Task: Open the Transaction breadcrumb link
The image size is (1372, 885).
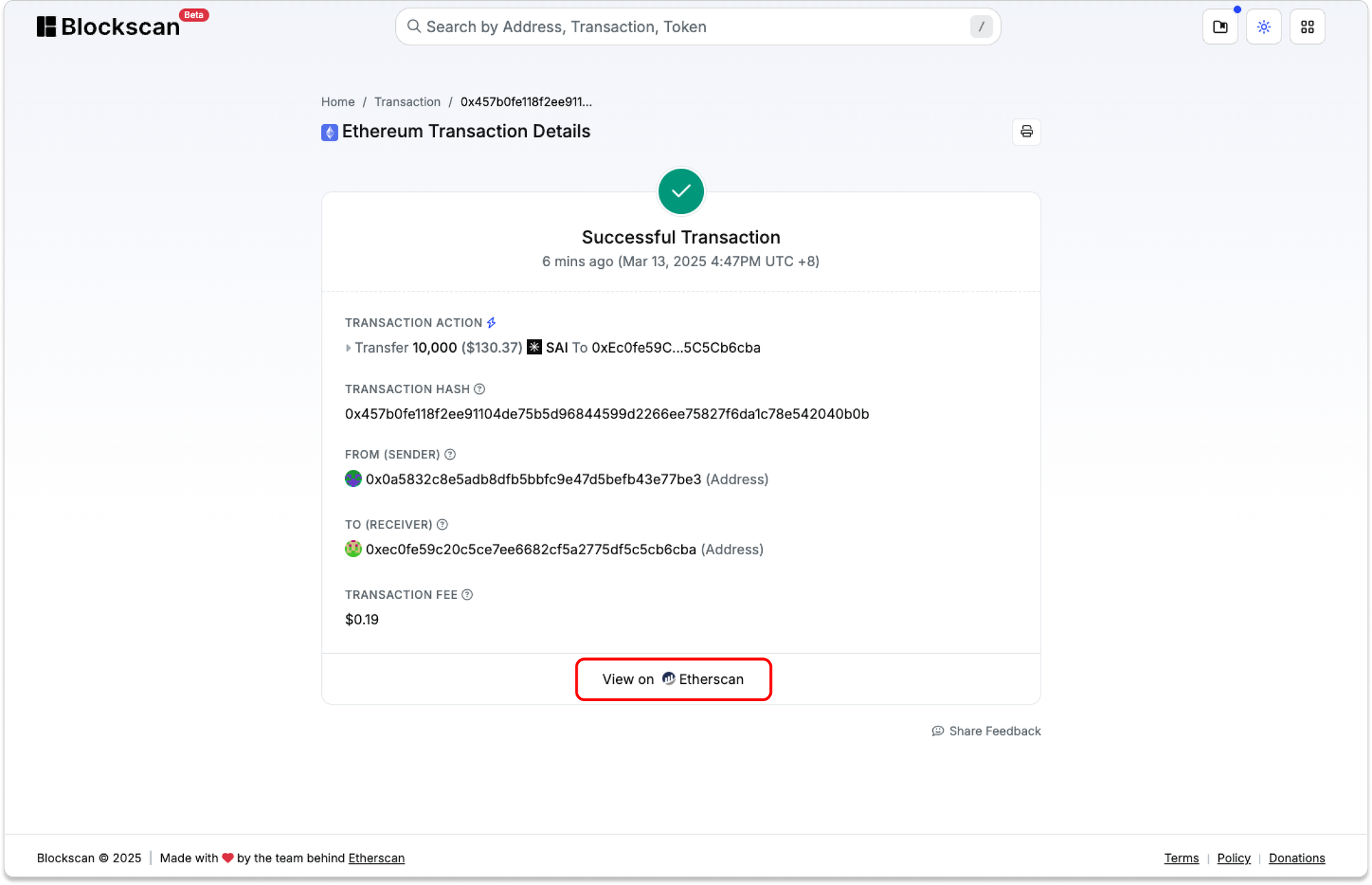Action: click(x=407, y=102)
